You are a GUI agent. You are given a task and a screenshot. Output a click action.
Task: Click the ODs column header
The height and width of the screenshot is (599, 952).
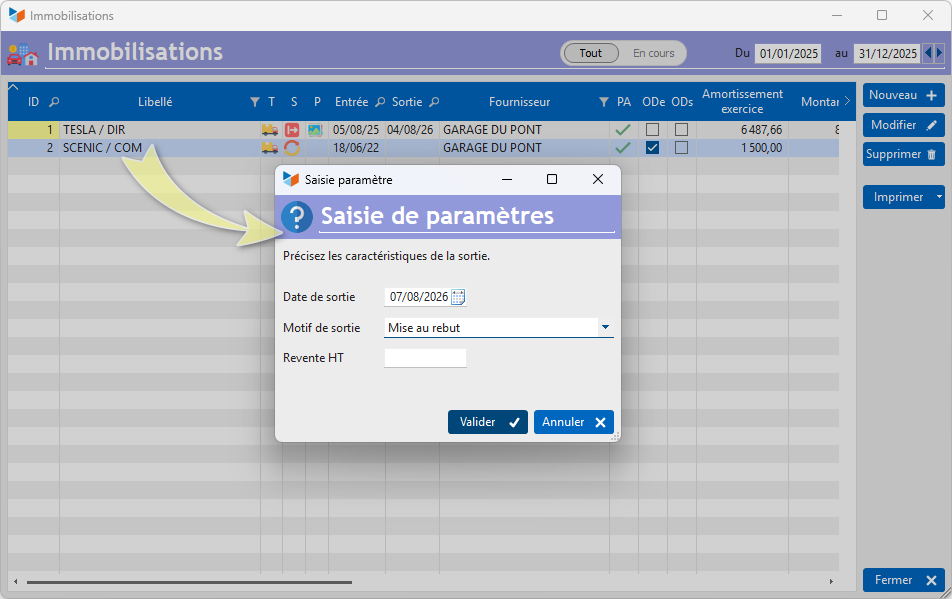(682, 102)
